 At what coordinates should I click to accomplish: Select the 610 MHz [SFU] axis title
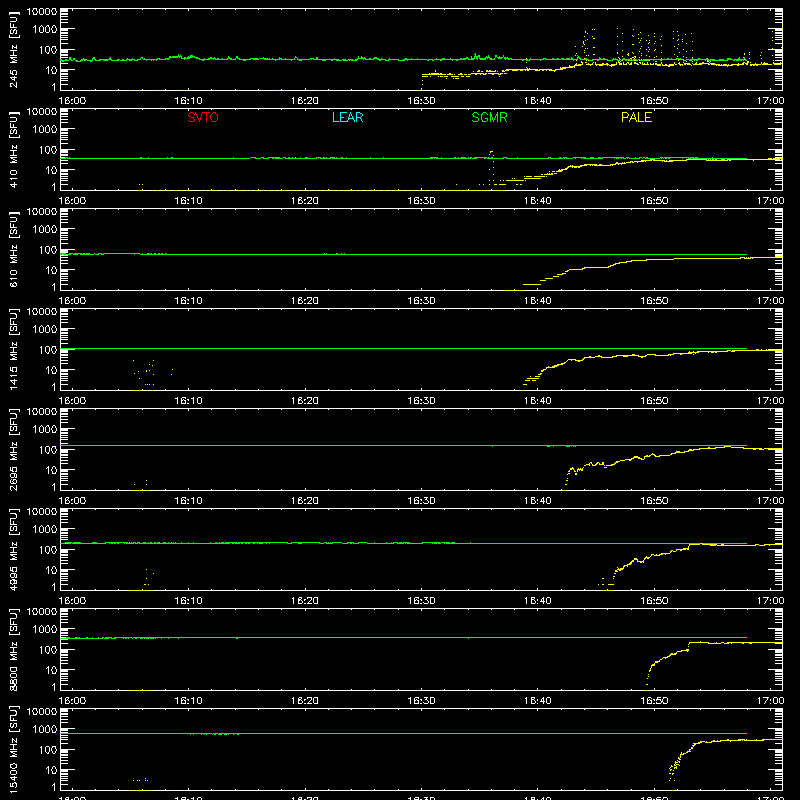click(14, 250)
